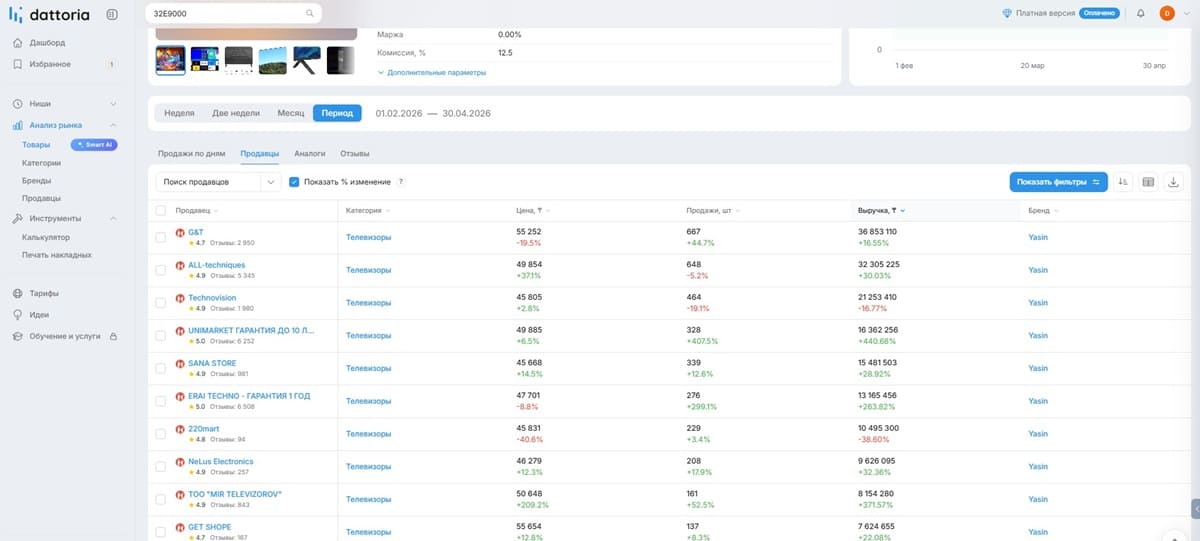Click the sort order icon button
Screen dimensions: 1200x541
(1123, 182)
